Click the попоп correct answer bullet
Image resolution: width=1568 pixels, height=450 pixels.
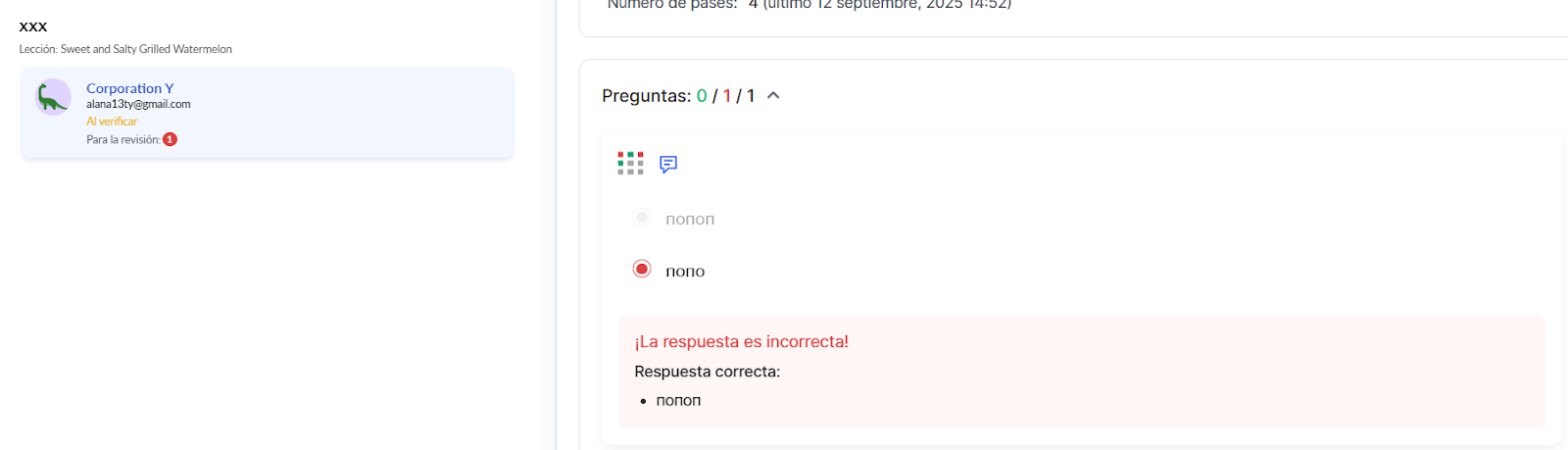[x=678, y=400]
